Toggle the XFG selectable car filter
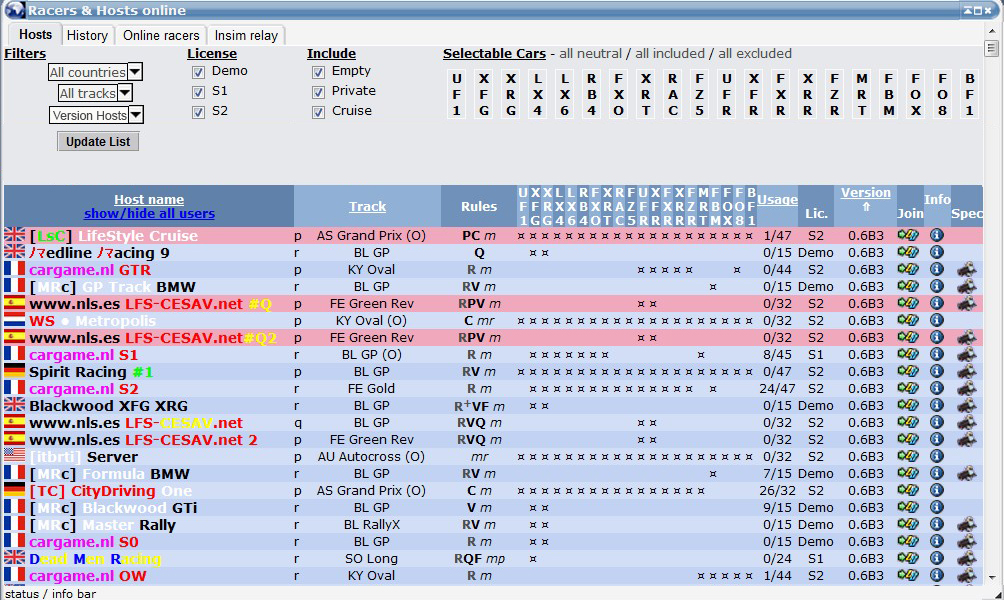 coord(484,94)
